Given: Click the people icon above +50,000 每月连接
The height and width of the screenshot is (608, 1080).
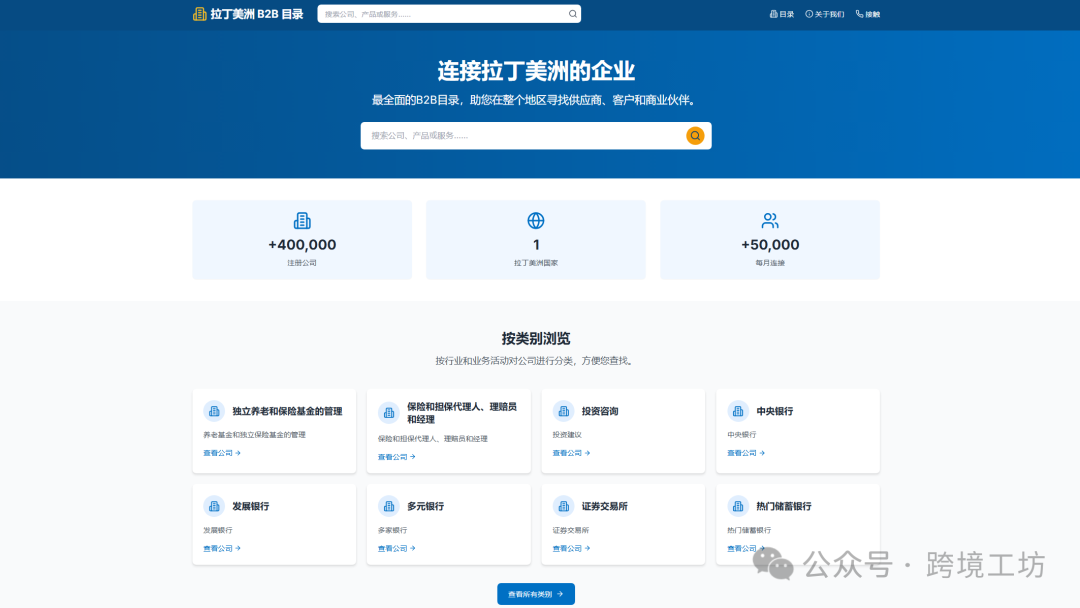Looking at the screenshot, I should pos(769,219).
